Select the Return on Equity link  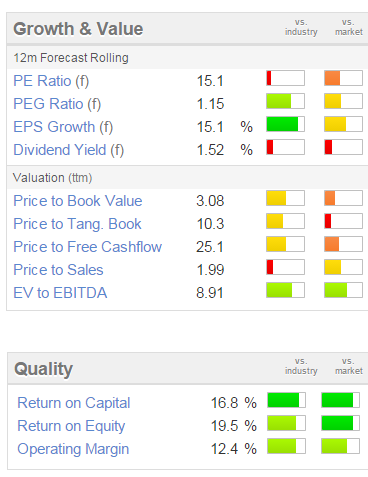[71, 426]
